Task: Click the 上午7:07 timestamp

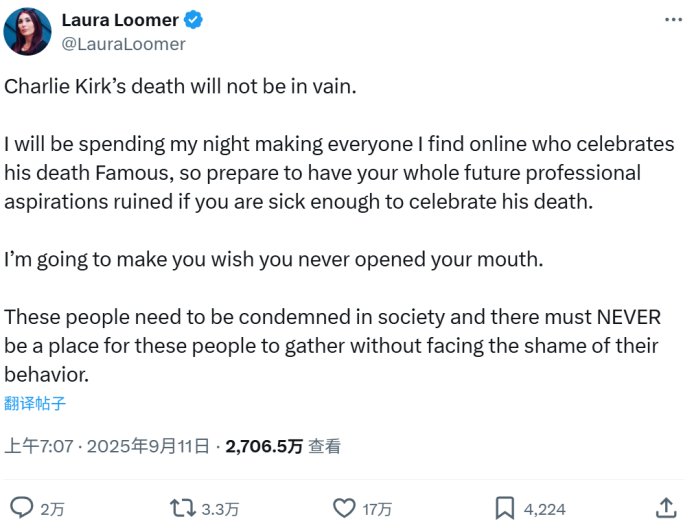Action: (39, 447)
